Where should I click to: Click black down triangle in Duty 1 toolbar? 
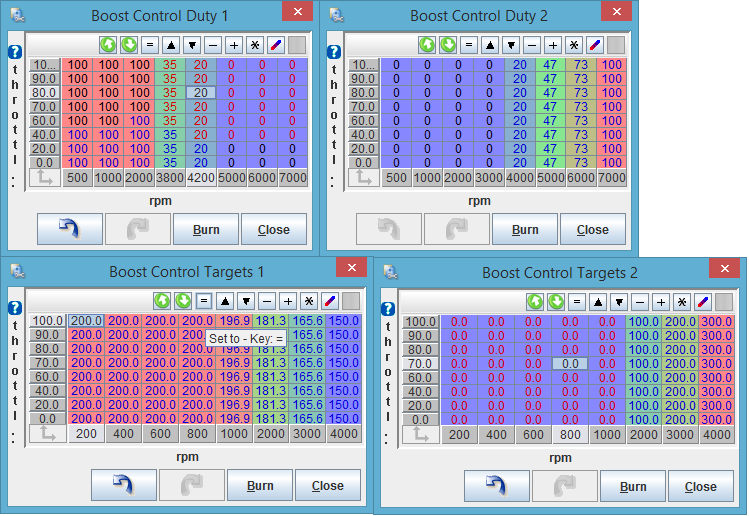pyautogui.click(x=192, y=45)
